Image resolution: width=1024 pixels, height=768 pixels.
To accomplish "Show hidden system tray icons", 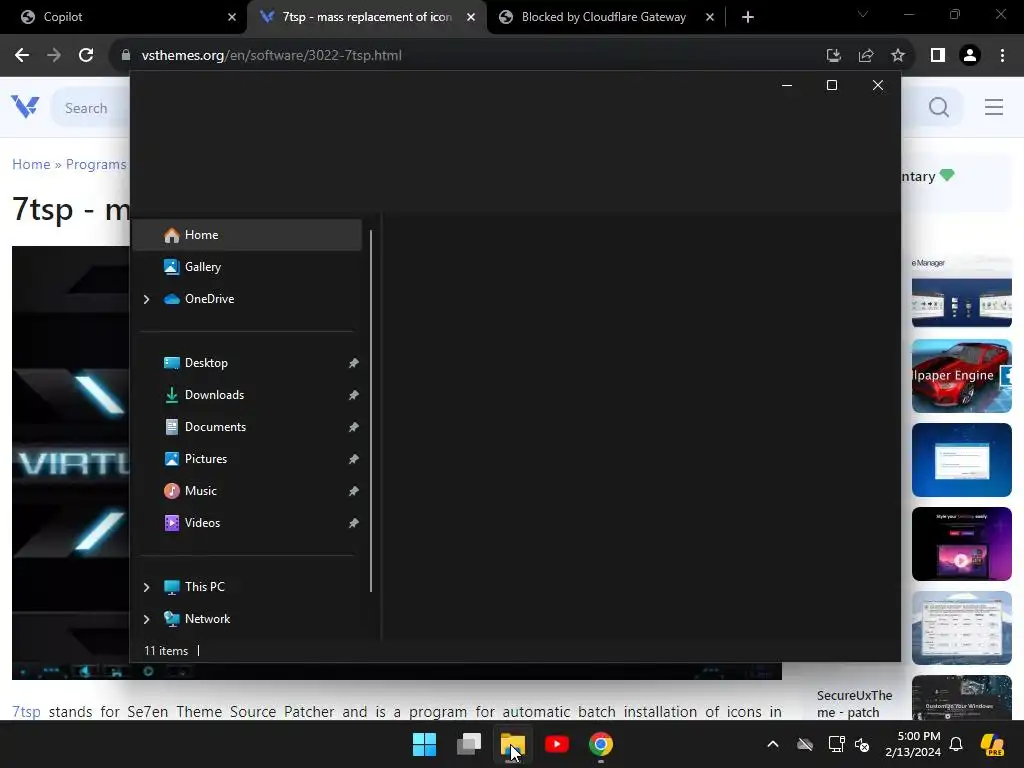I will [773, 744].
